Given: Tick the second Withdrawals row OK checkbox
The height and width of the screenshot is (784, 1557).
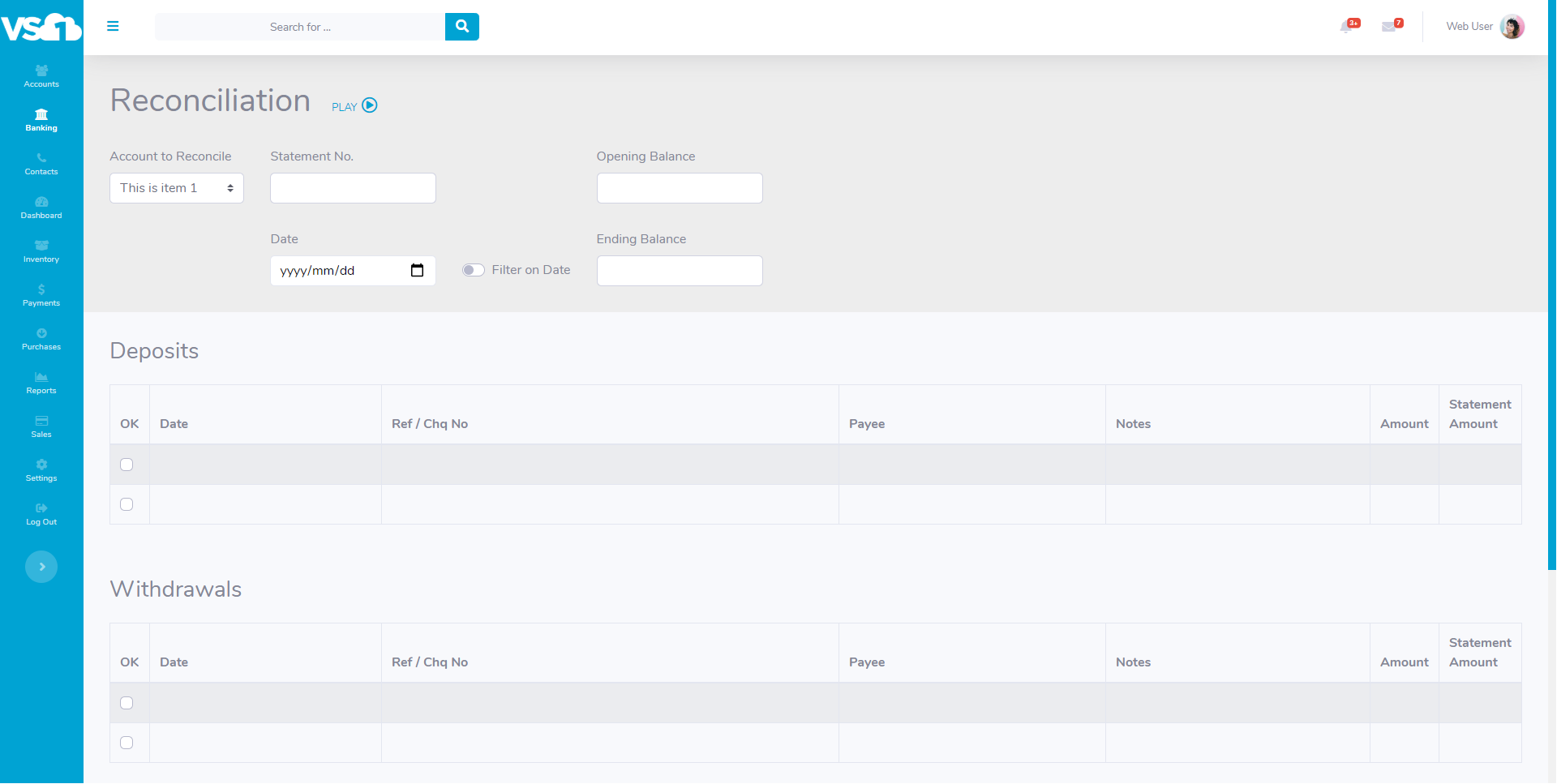Looking at the screenshot, I should [x=127, y=743].
